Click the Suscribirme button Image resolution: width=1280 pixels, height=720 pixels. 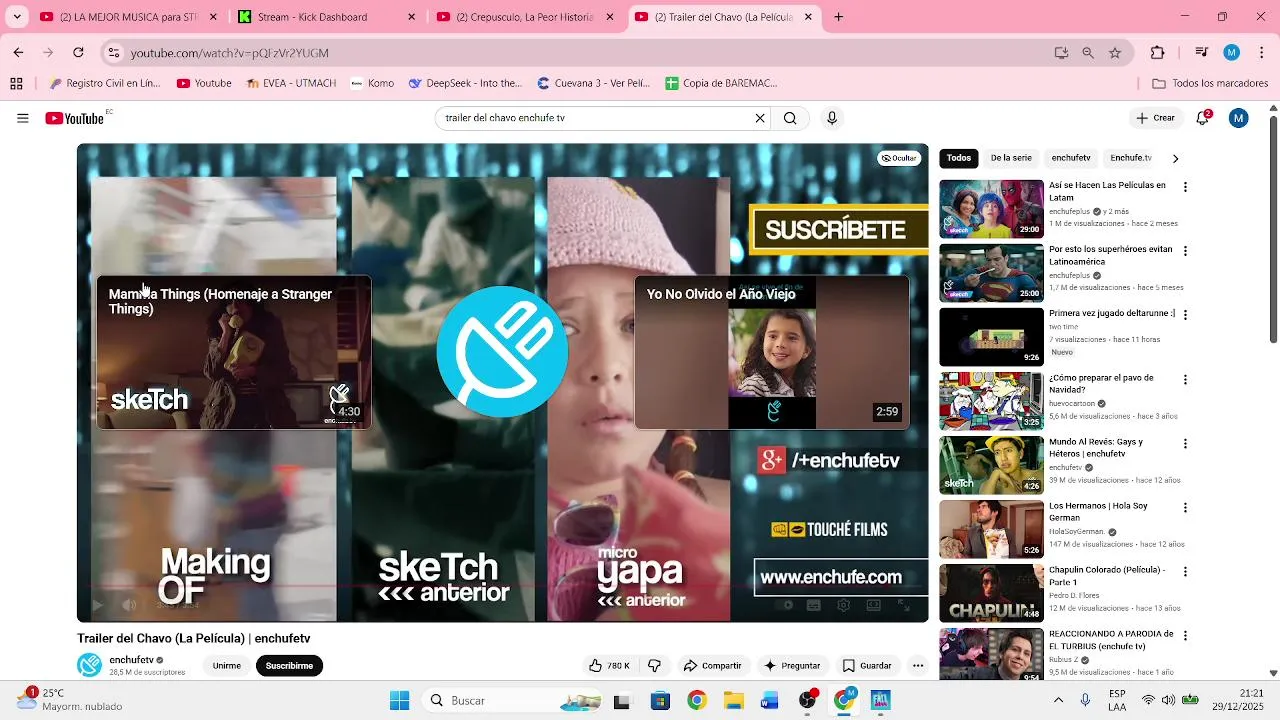coord(289,666)
